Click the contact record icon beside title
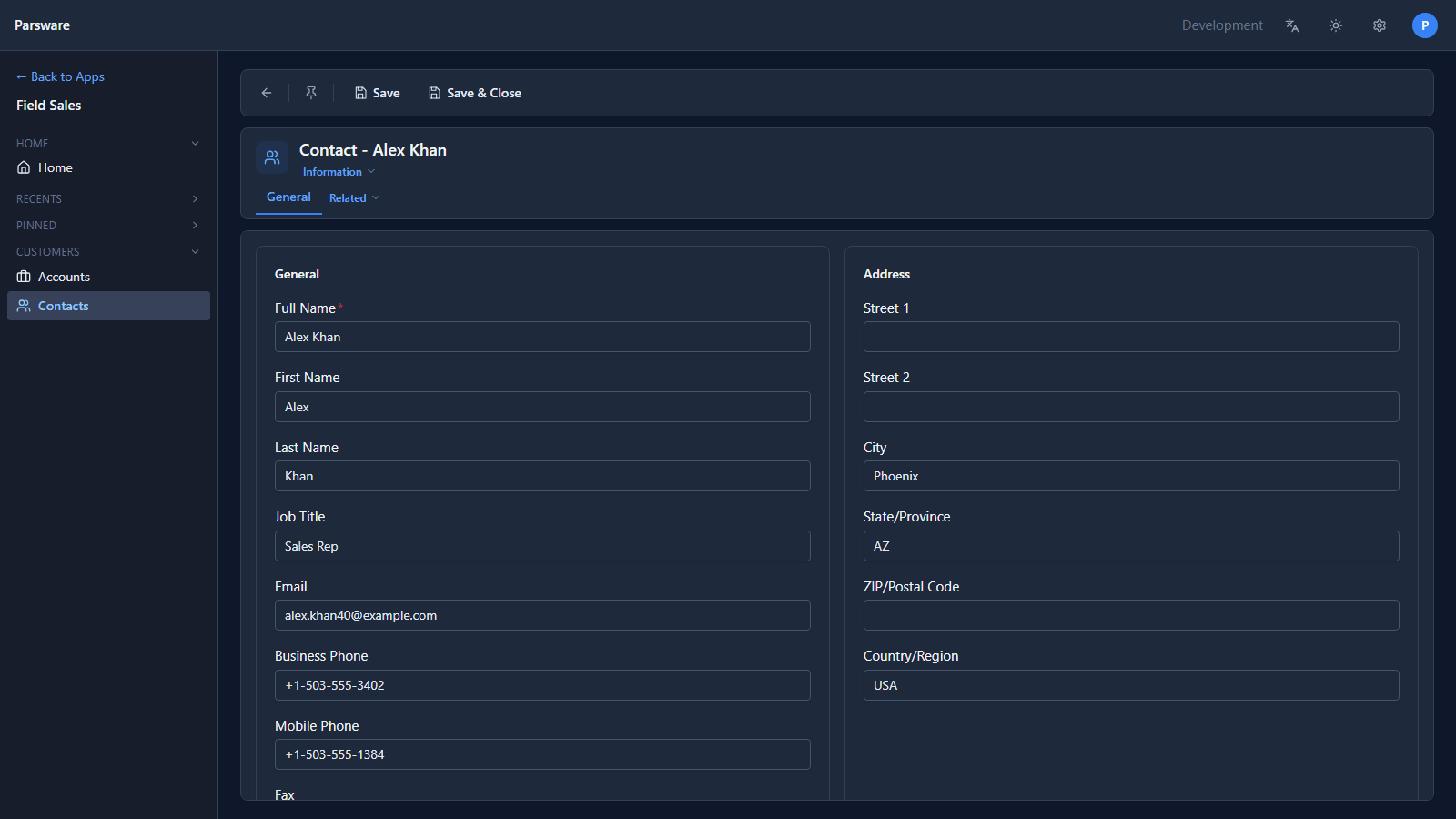Viewport: 1456px width, 819px height. tap(272, 157)
